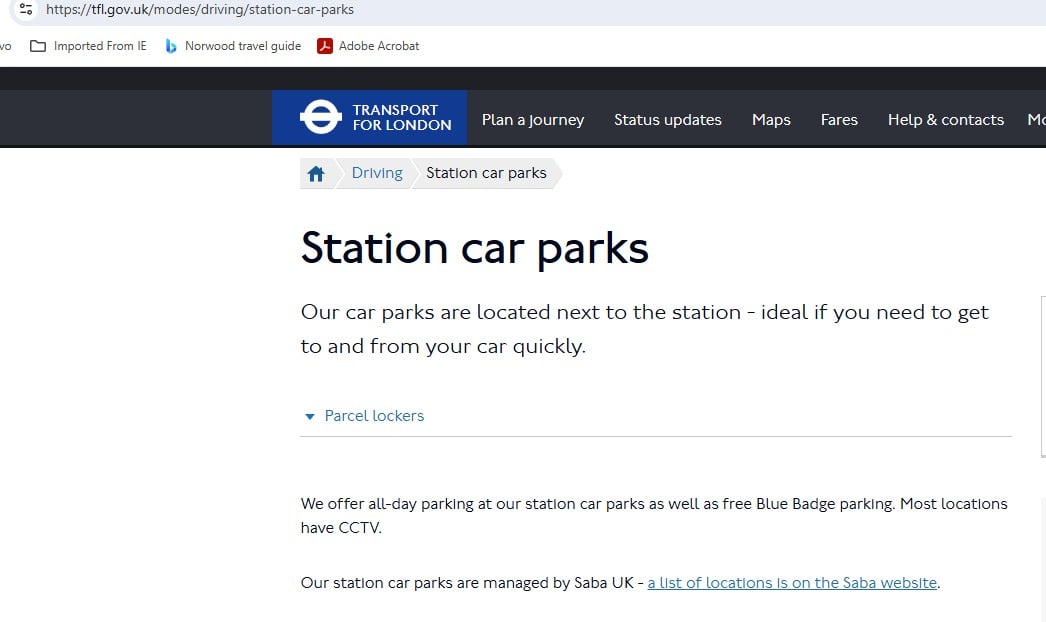This screenshot has height=622, width=1046.
Task: Go to home via breadcrumb house icon
Action: [316, 174]
